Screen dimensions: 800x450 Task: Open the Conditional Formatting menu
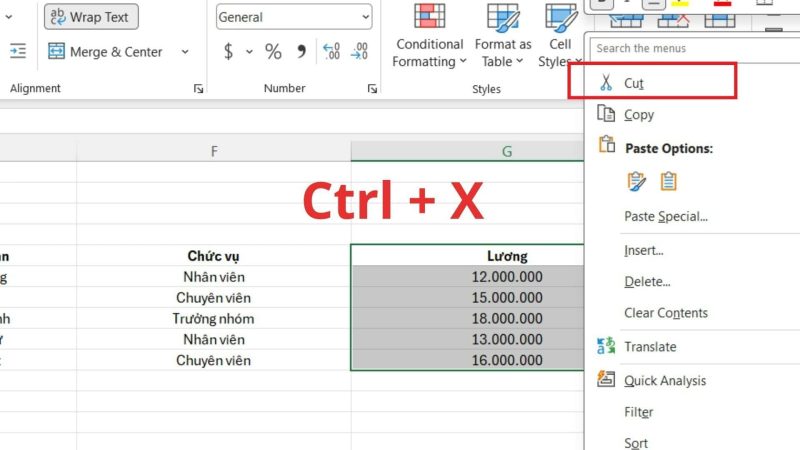[x=430, y=36]
